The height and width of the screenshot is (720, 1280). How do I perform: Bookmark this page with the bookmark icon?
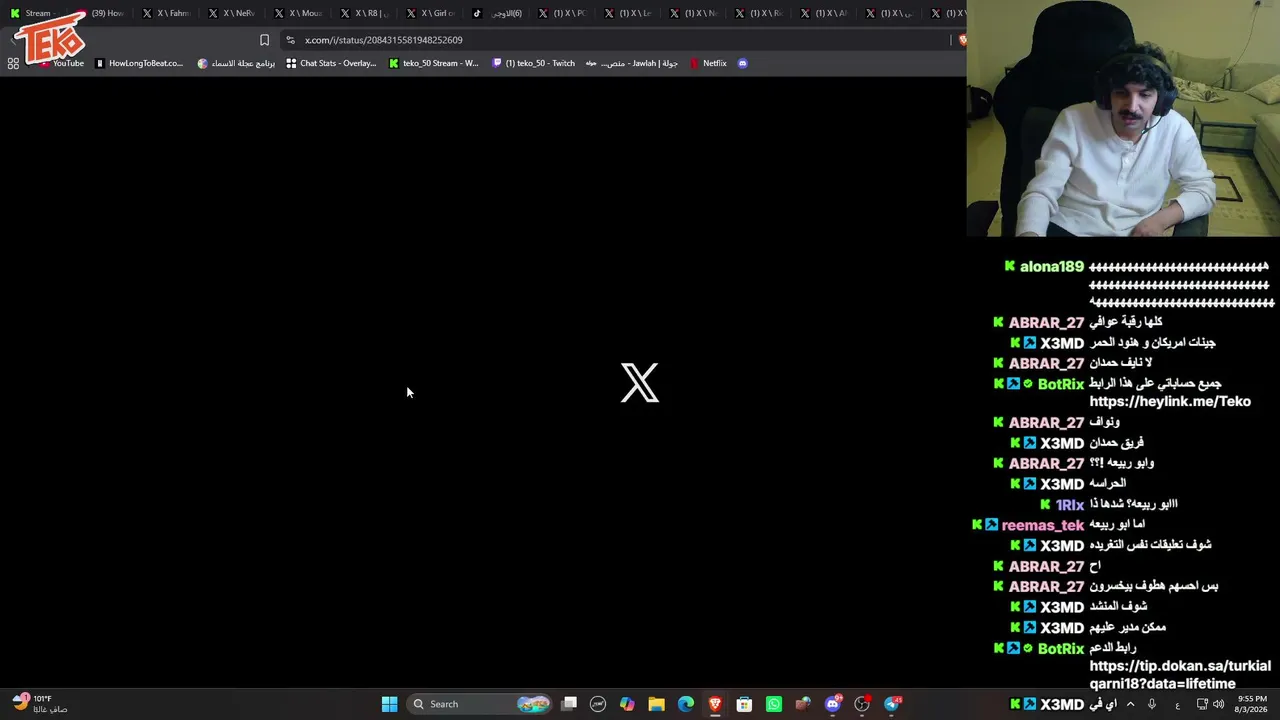(264, 40)
